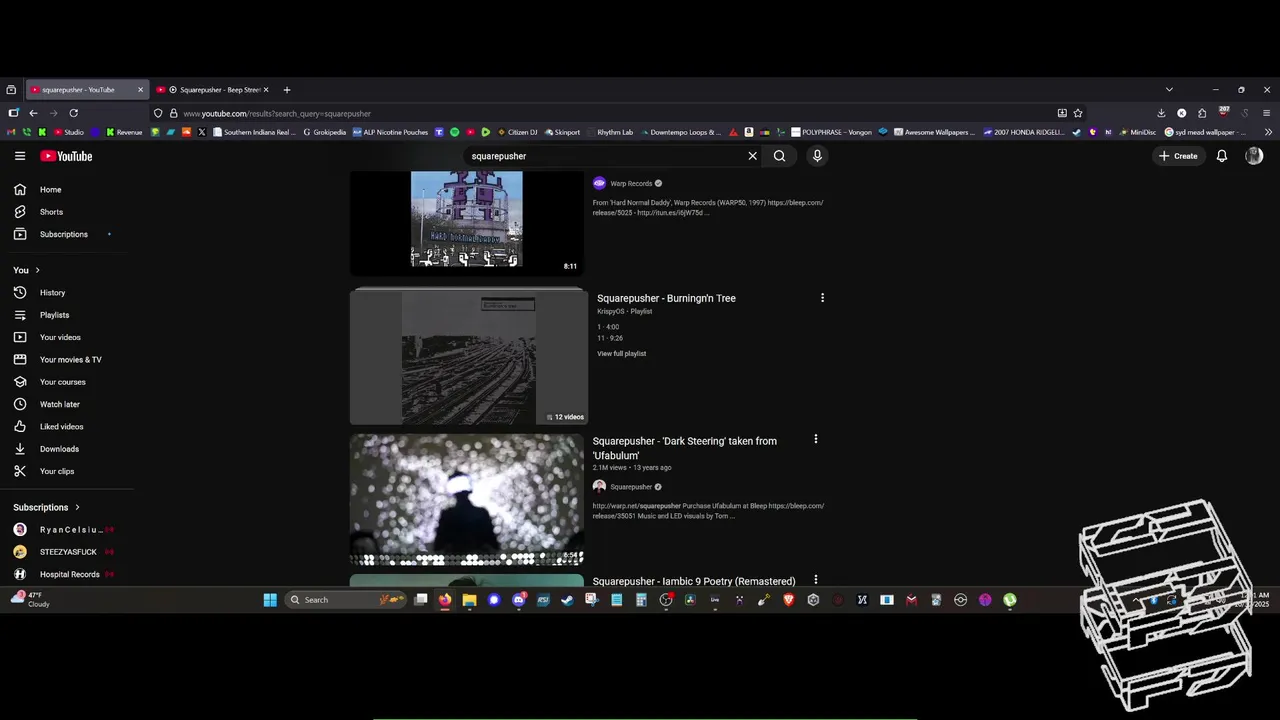The image size is (1280, 720).
Task: Reload the current page
Action: (x=73, y=113)
